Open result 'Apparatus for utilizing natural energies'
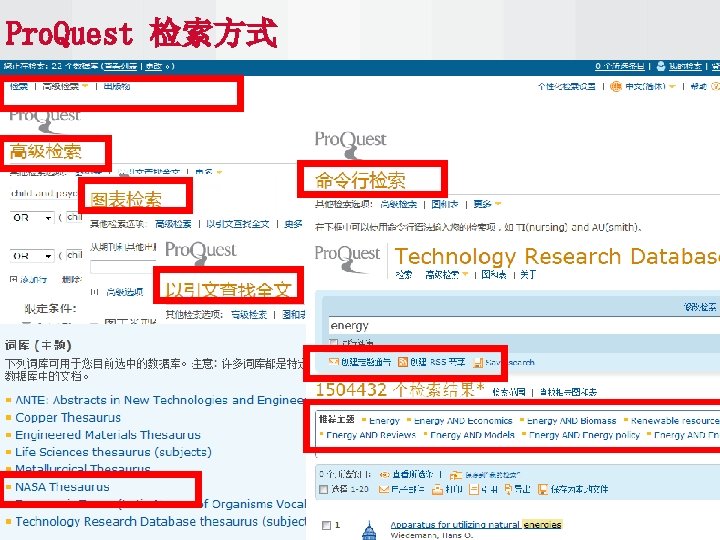720x540 pixels. coord(476,524)
